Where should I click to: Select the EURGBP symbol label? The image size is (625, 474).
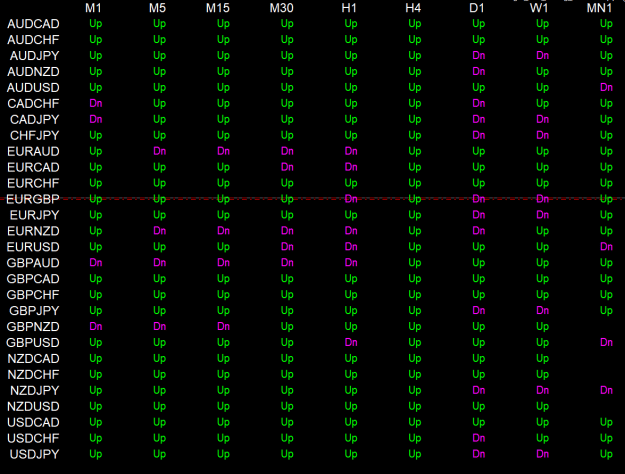[x=33, y=199]
